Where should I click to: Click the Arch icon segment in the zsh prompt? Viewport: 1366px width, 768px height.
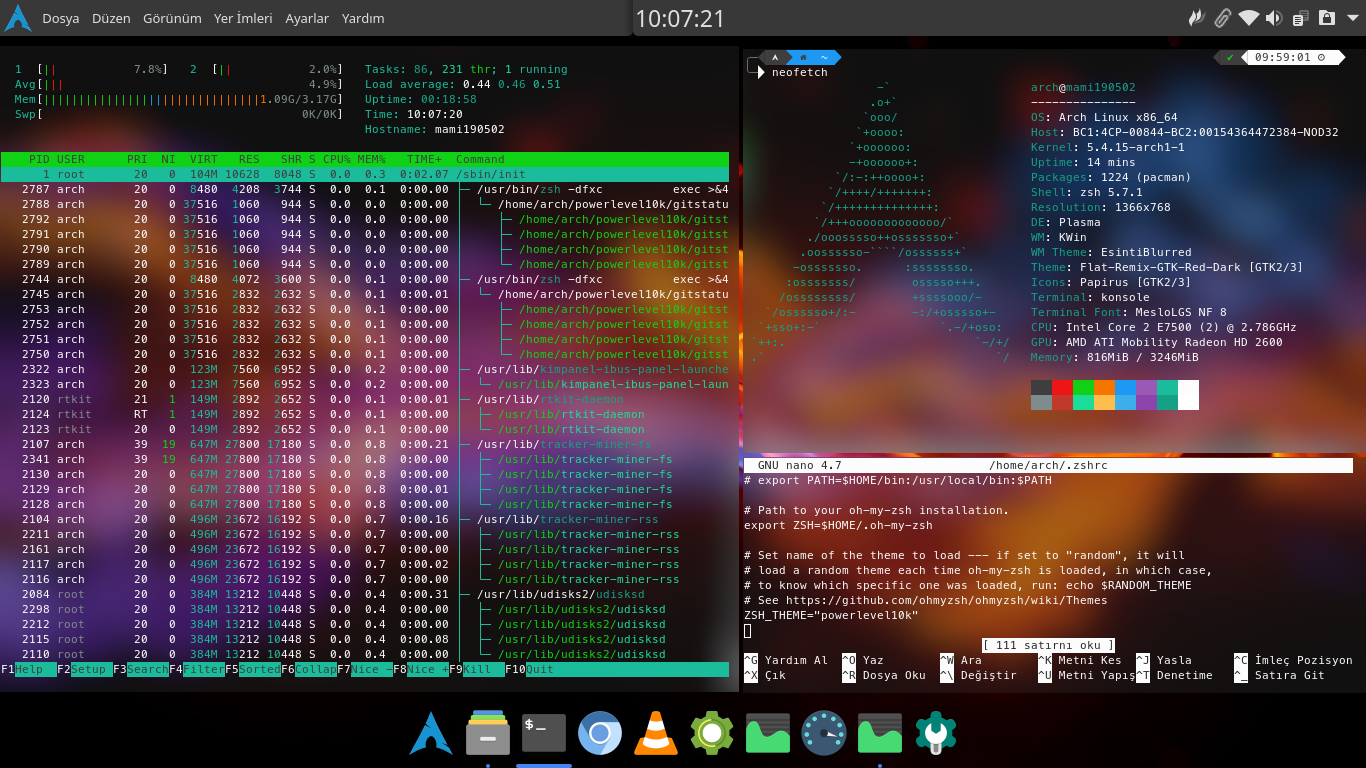tap(773, 57)
